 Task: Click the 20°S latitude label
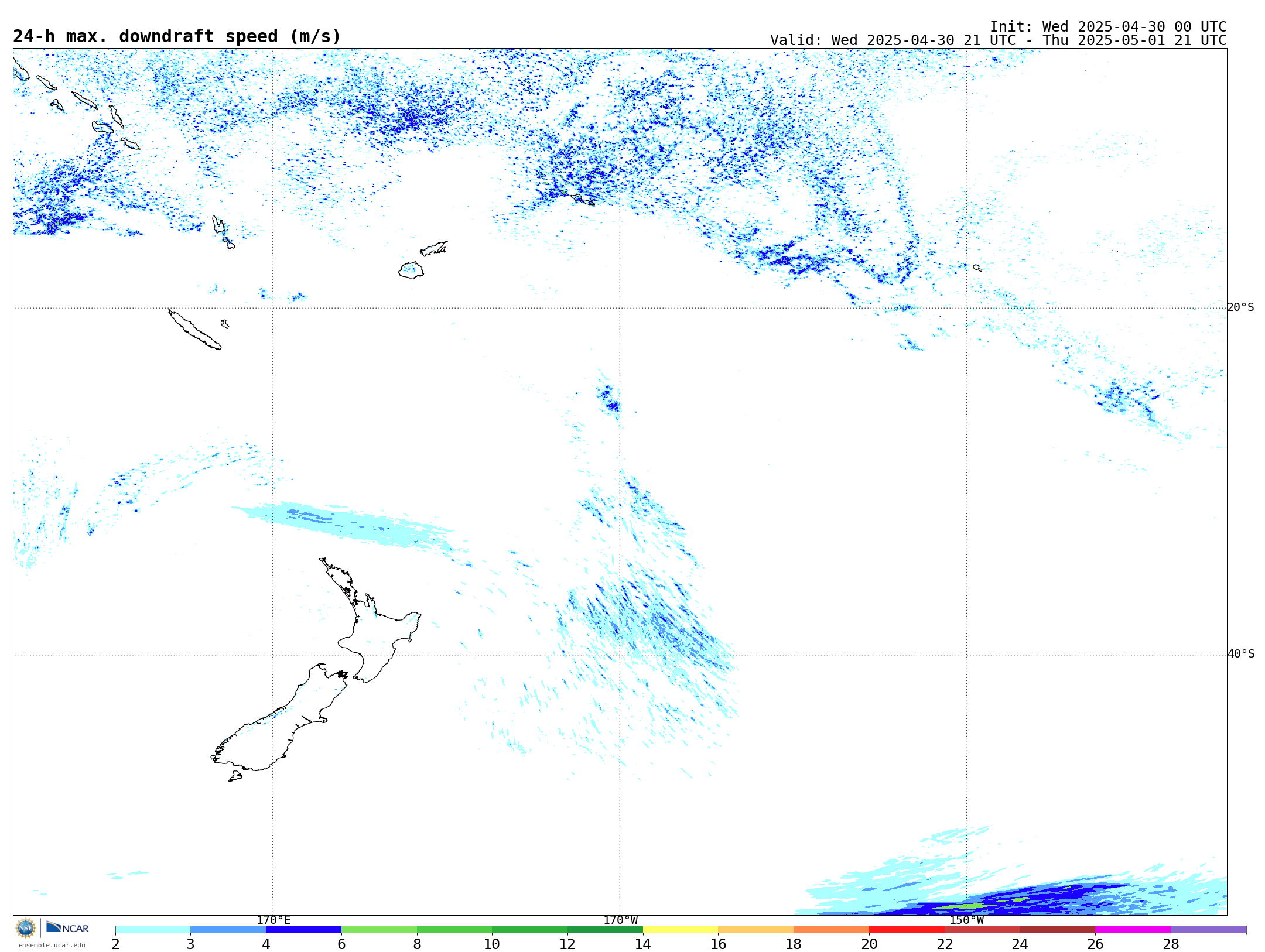(x=1241, y=307)
